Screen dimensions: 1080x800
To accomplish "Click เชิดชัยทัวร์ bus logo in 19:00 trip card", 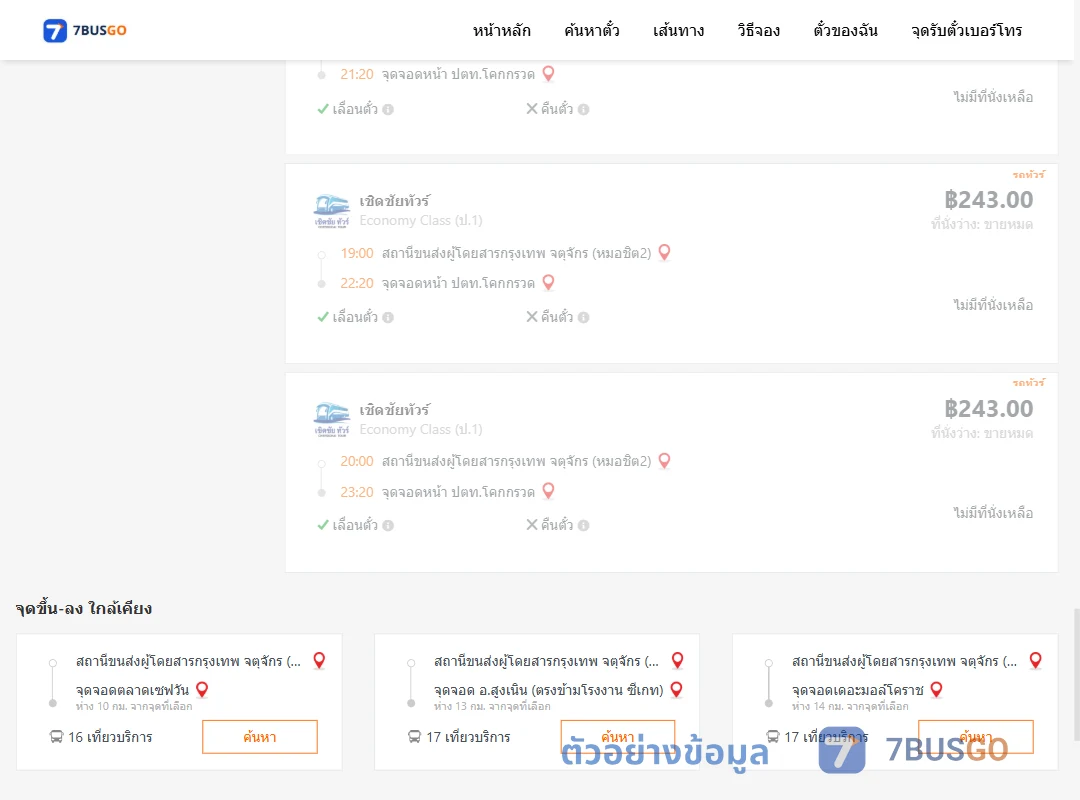I will click(331, 211).
